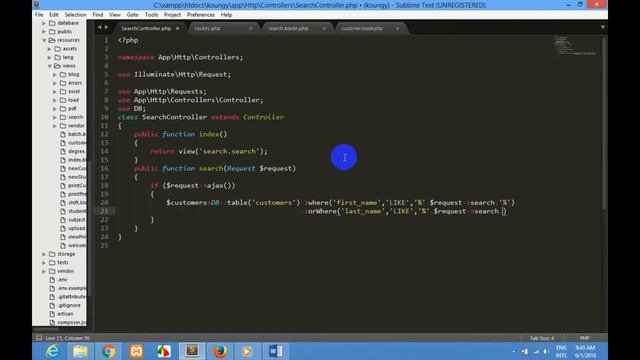Click the sidebar horizontal scrollbar
The image size is (640, 360).
[x=46, y=329]
